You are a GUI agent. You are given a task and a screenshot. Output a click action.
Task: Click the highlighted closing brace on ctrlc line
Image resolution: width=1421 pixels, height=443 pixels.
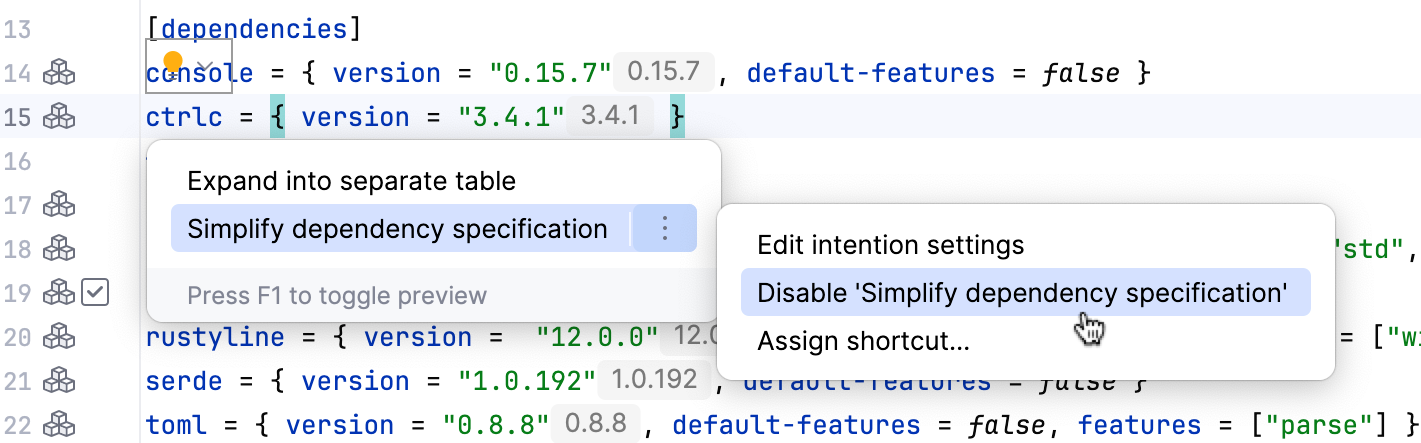pyautogui.click(x=677, y=117)
